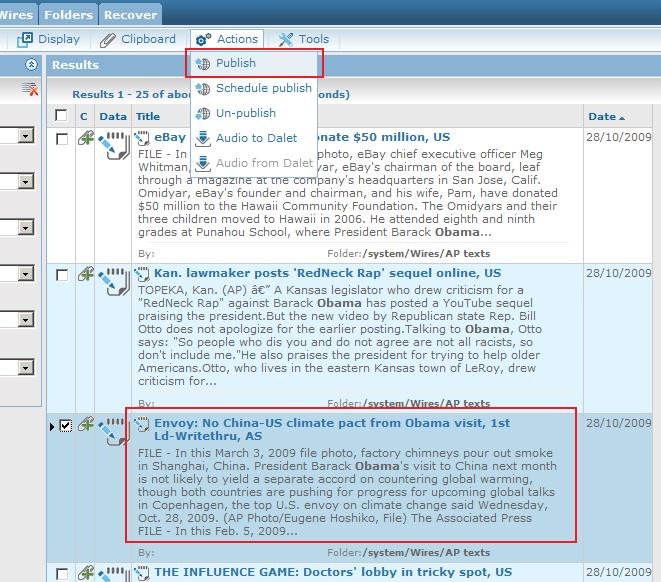Open the first dropdown in the side panel
The height and width of the screenshot is (582, 661).
click(25, 136)
